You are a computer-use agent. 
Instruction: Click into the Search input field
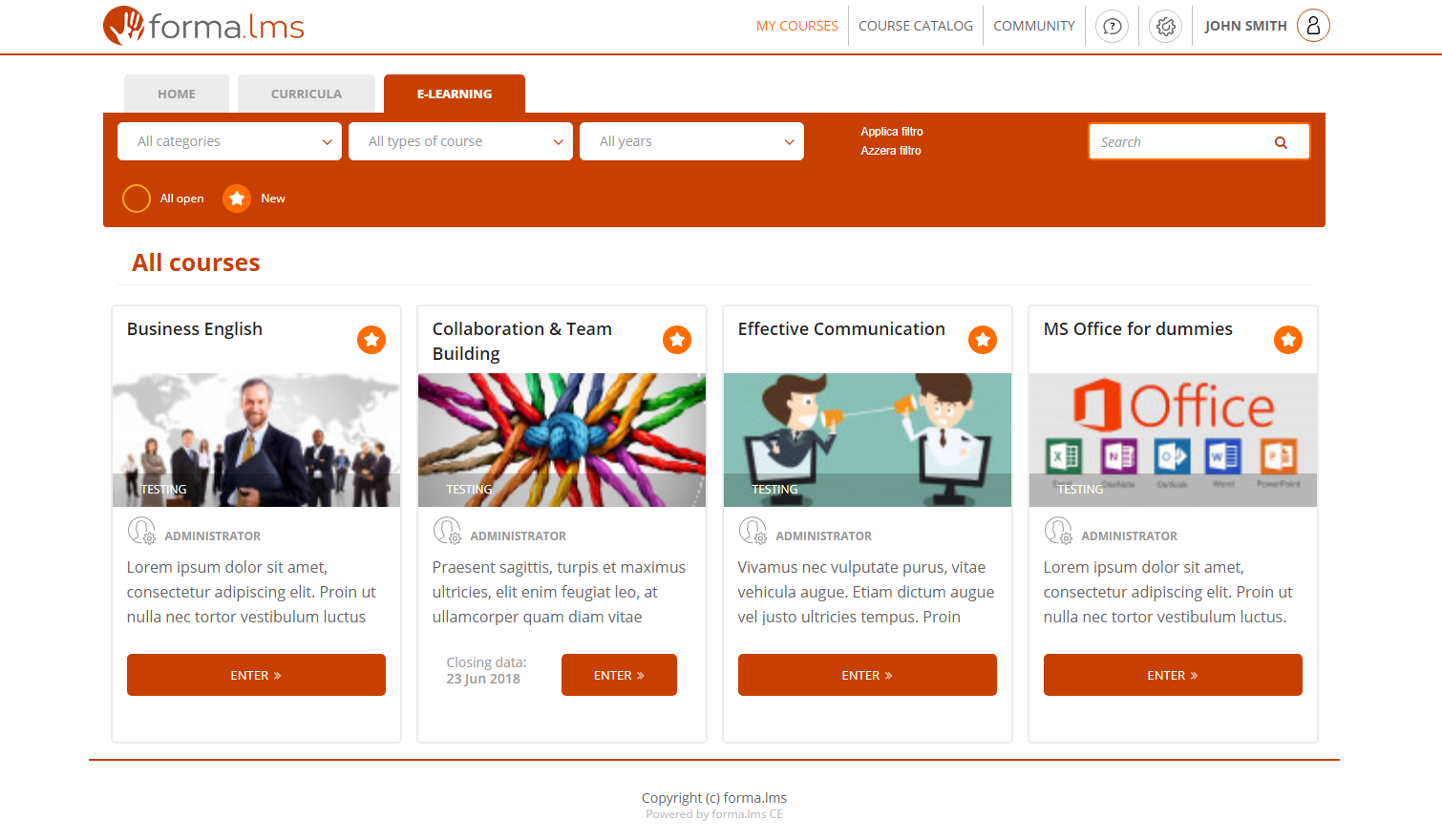[1179, 142]
